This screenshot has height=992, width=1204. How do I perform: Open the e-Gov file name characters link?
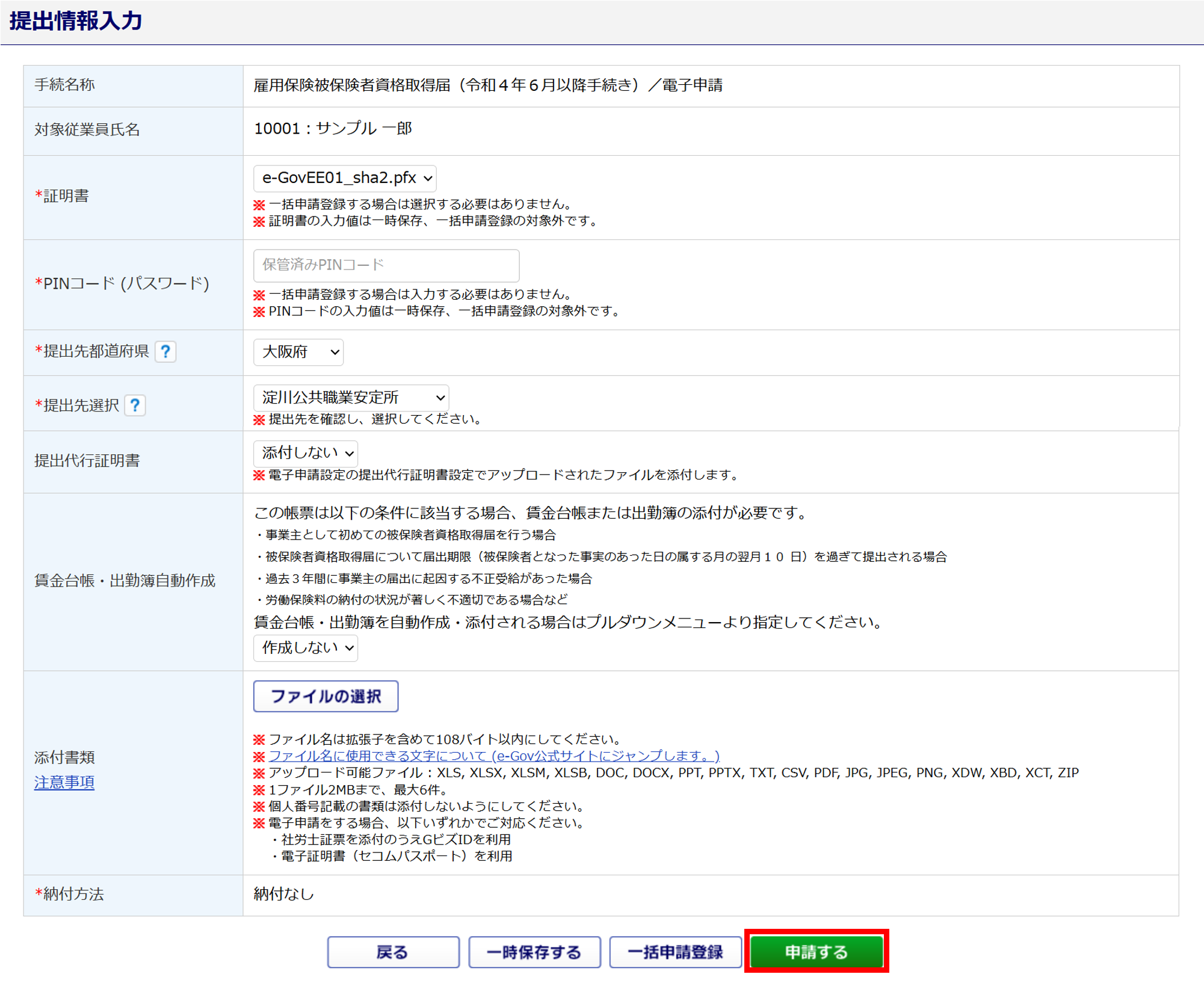493,756
